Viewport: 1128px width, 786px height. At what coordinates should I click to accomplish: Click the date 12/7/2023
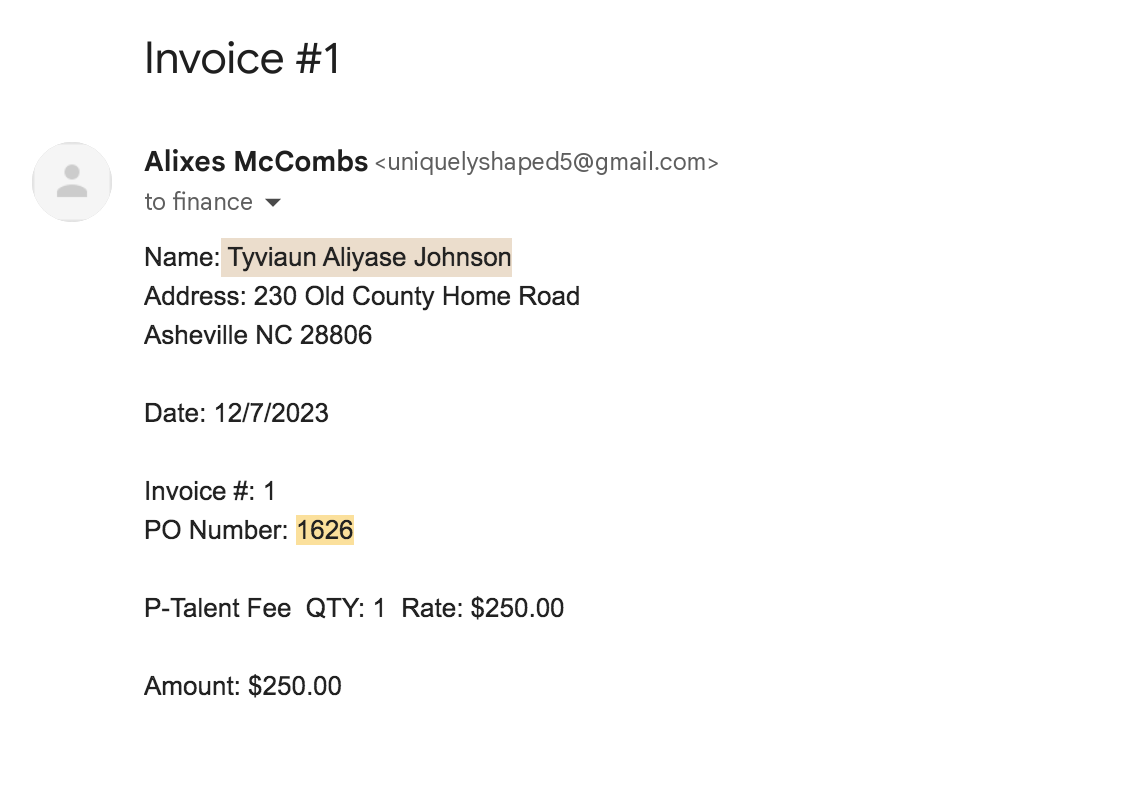[x=271, y=413]
